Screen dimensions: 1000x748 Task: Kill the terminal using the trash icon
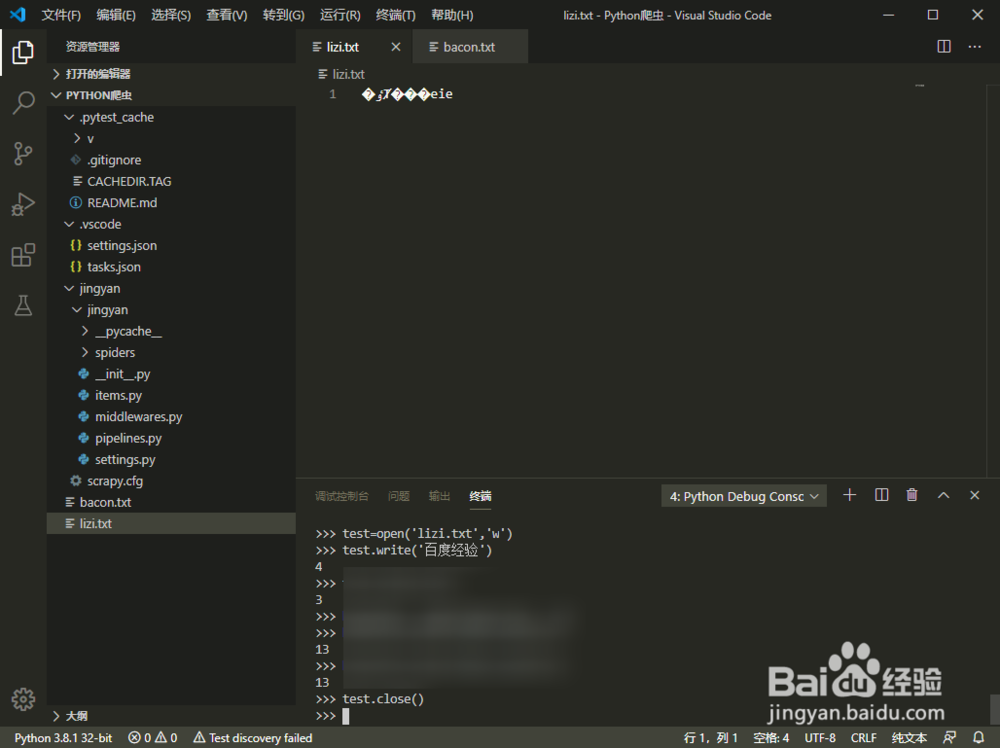(x=911, y=494)
